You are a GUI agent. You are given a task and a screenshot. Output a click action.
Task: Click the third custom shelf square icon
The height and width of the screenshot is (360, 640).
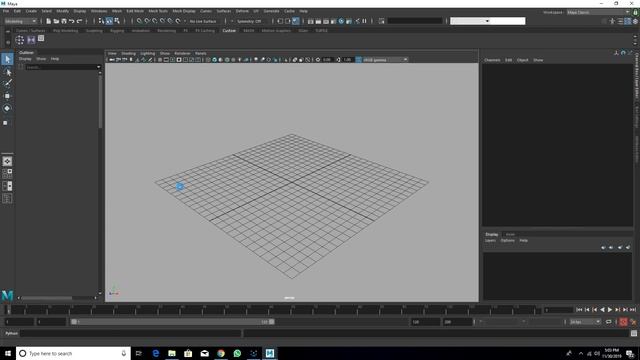coord(41,38)
